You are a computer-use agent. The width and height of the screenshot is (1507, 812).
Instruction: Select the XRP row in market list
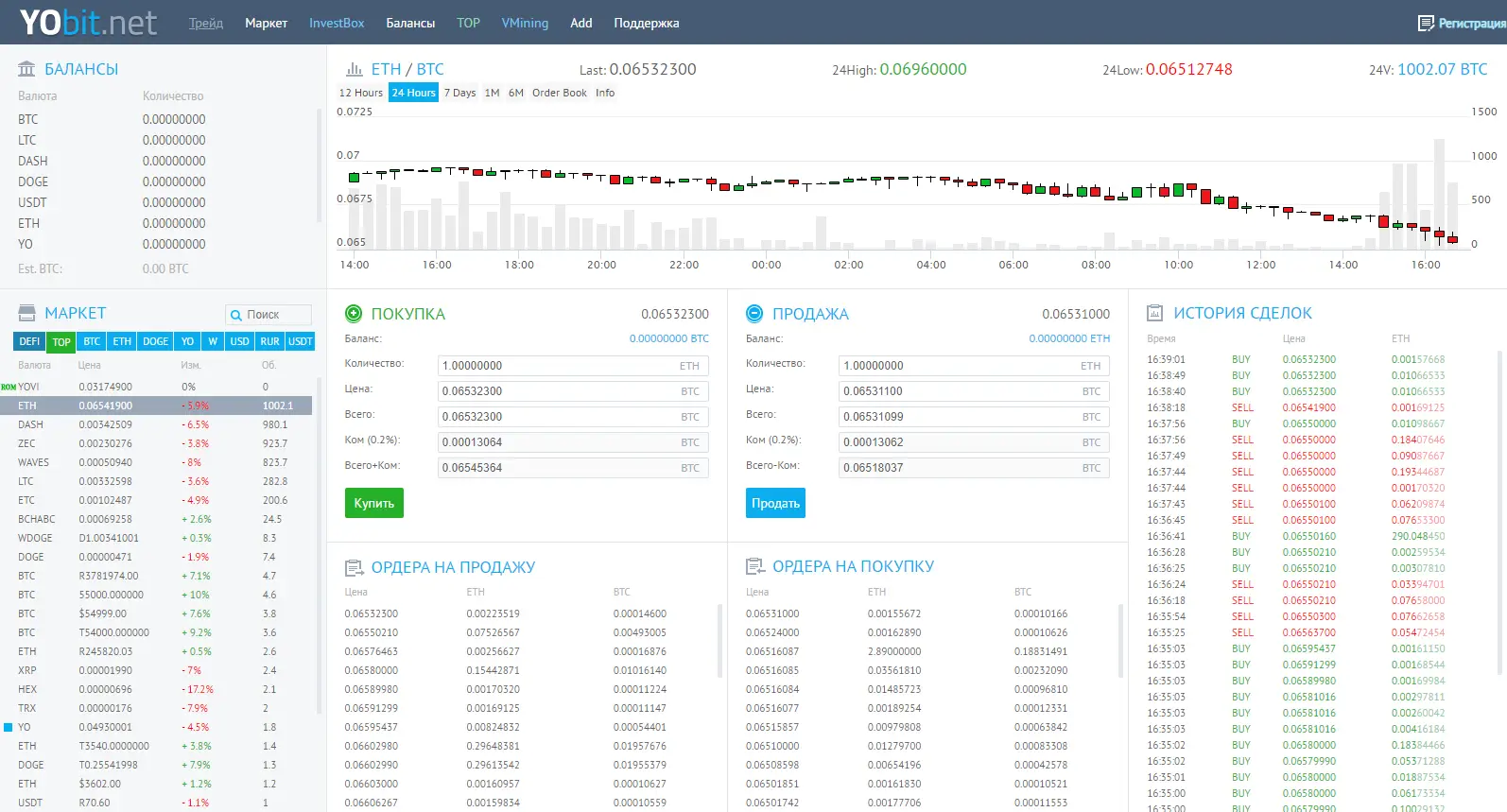coord(156,670)
